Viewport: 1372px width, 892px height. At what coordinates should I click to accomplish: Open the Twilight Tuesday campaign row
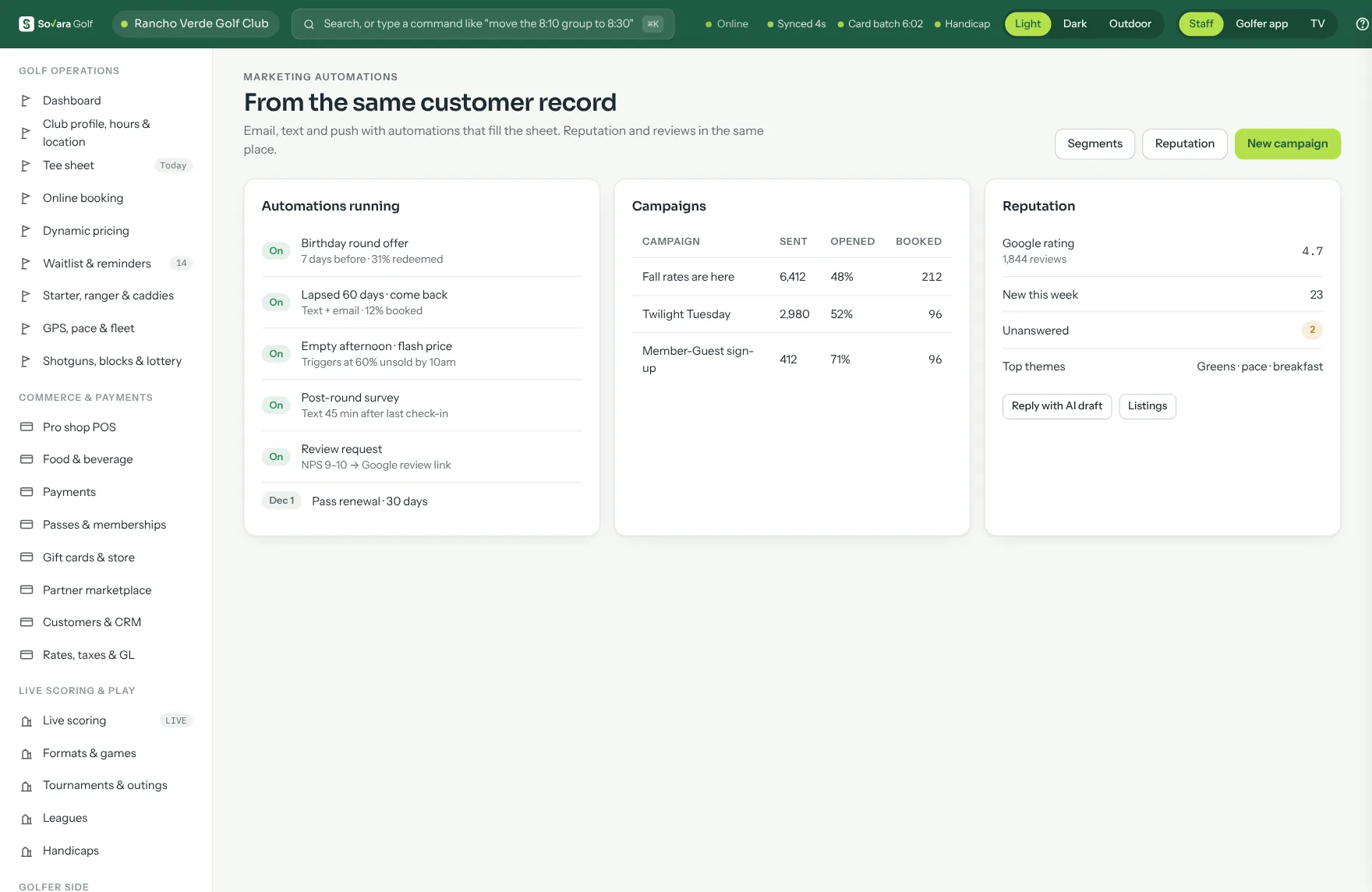pyautogui.click(x=792, y=314)
